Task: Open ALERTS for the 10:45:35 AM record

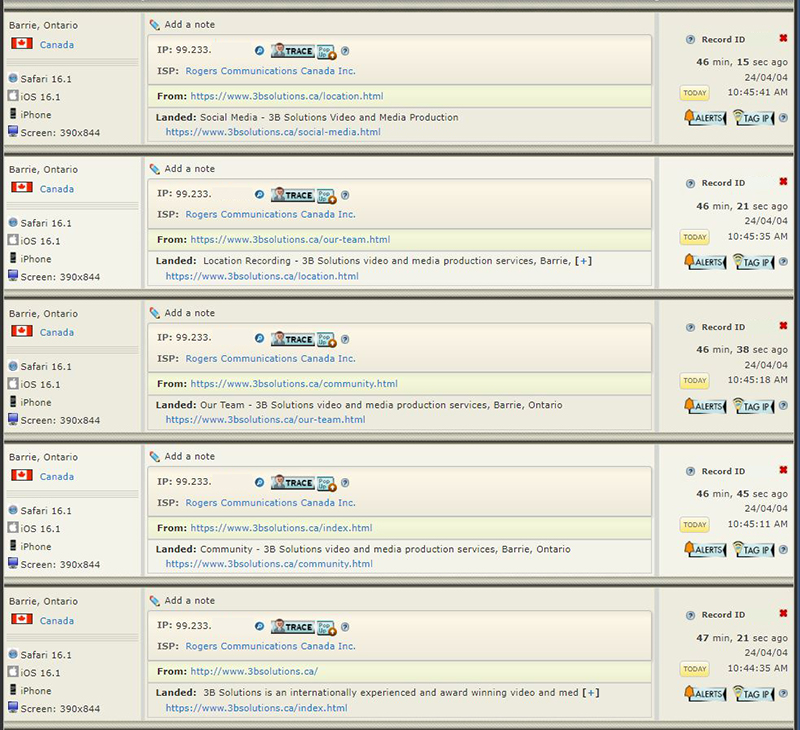Action: click(x=705, y=262)
